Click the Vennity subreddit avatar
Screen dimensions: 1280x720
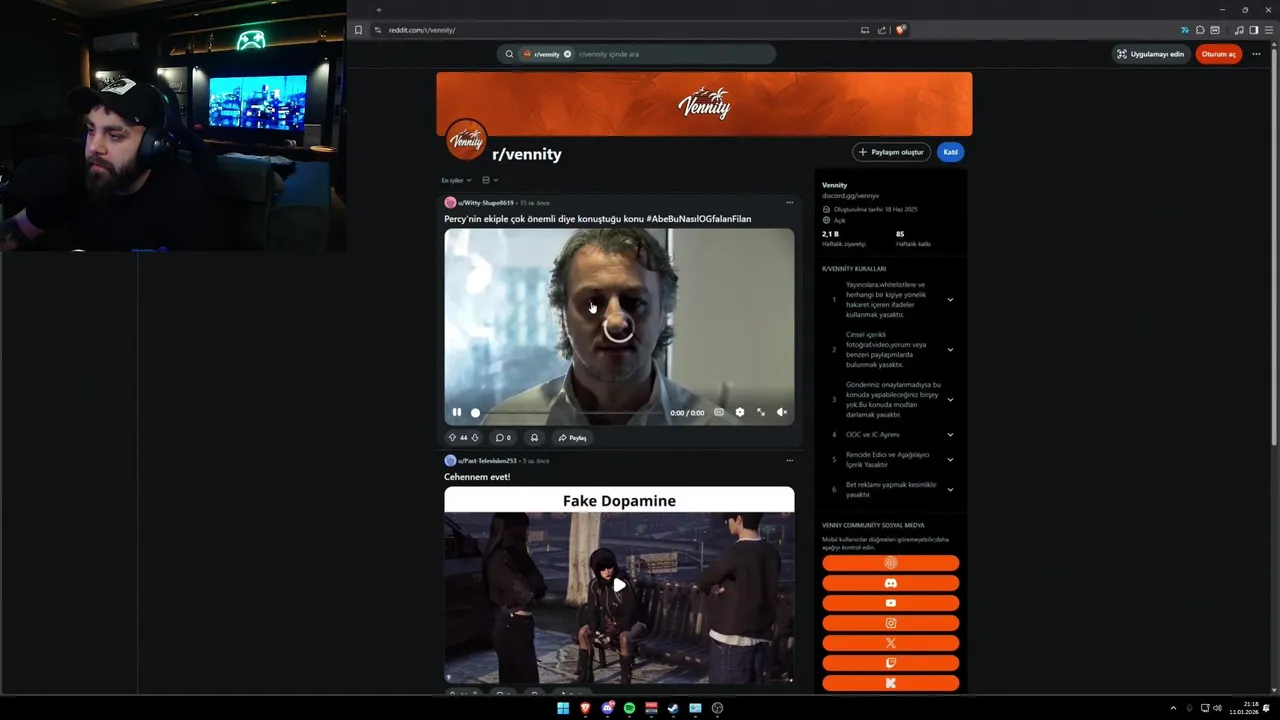click(x=466, y=140)
